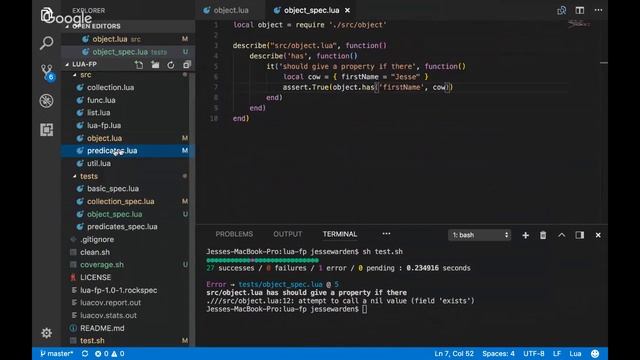Open the editor more actions ellipsis

click(x=598, y=10)
